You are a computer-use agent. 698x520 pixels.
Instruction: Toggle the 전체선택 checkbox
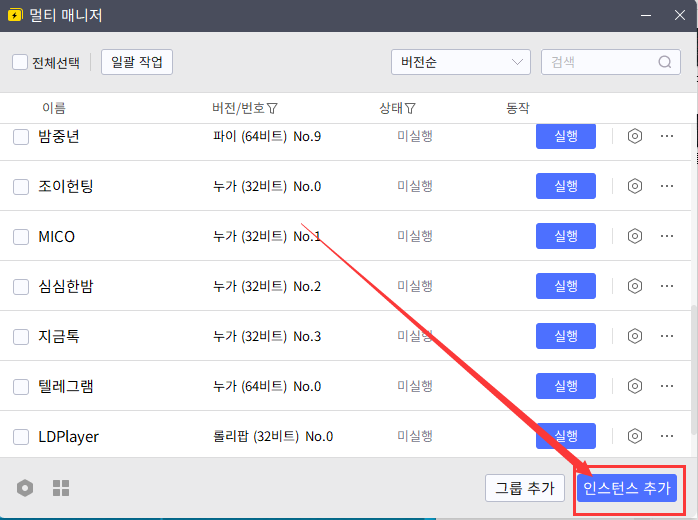[x=20, y=62]
